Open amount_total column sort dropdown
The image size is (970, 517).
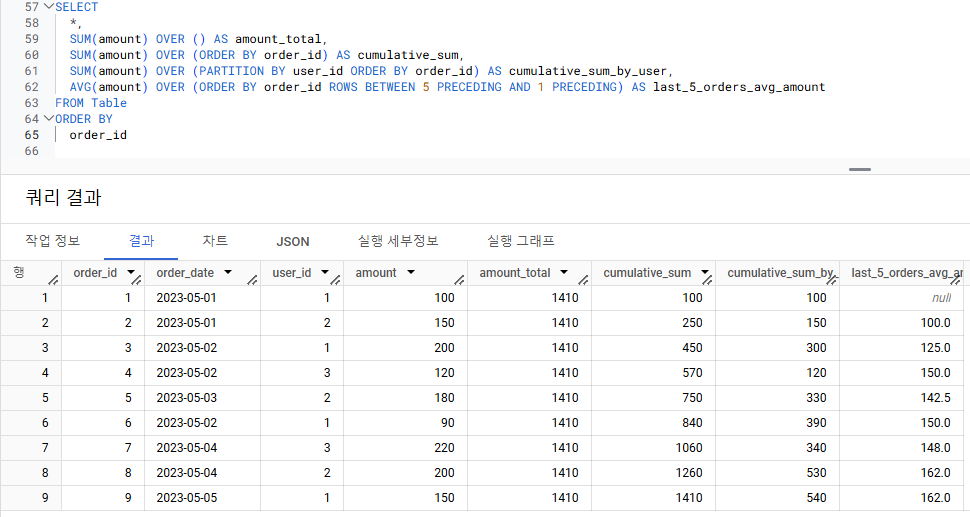pos(564,272)
